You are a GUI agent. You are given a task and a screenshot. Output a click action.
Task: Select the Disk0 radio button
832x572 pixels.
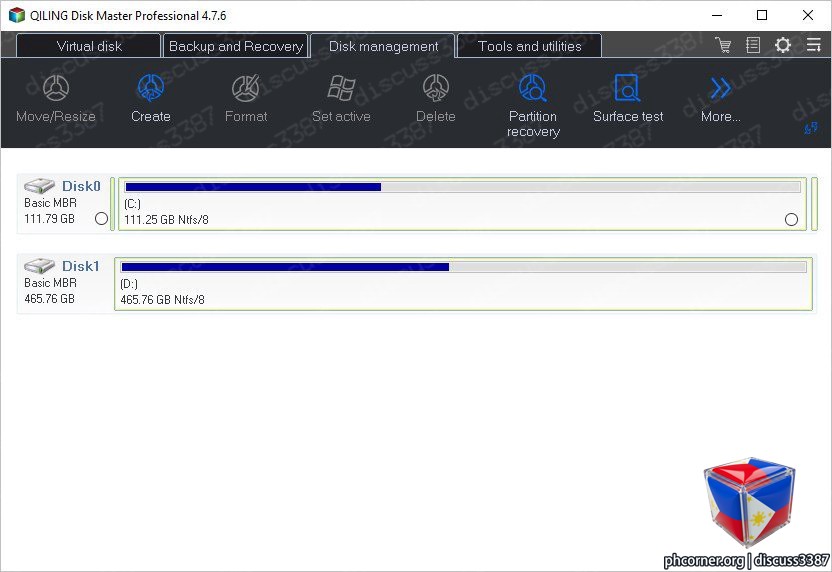tap(101, 219)
